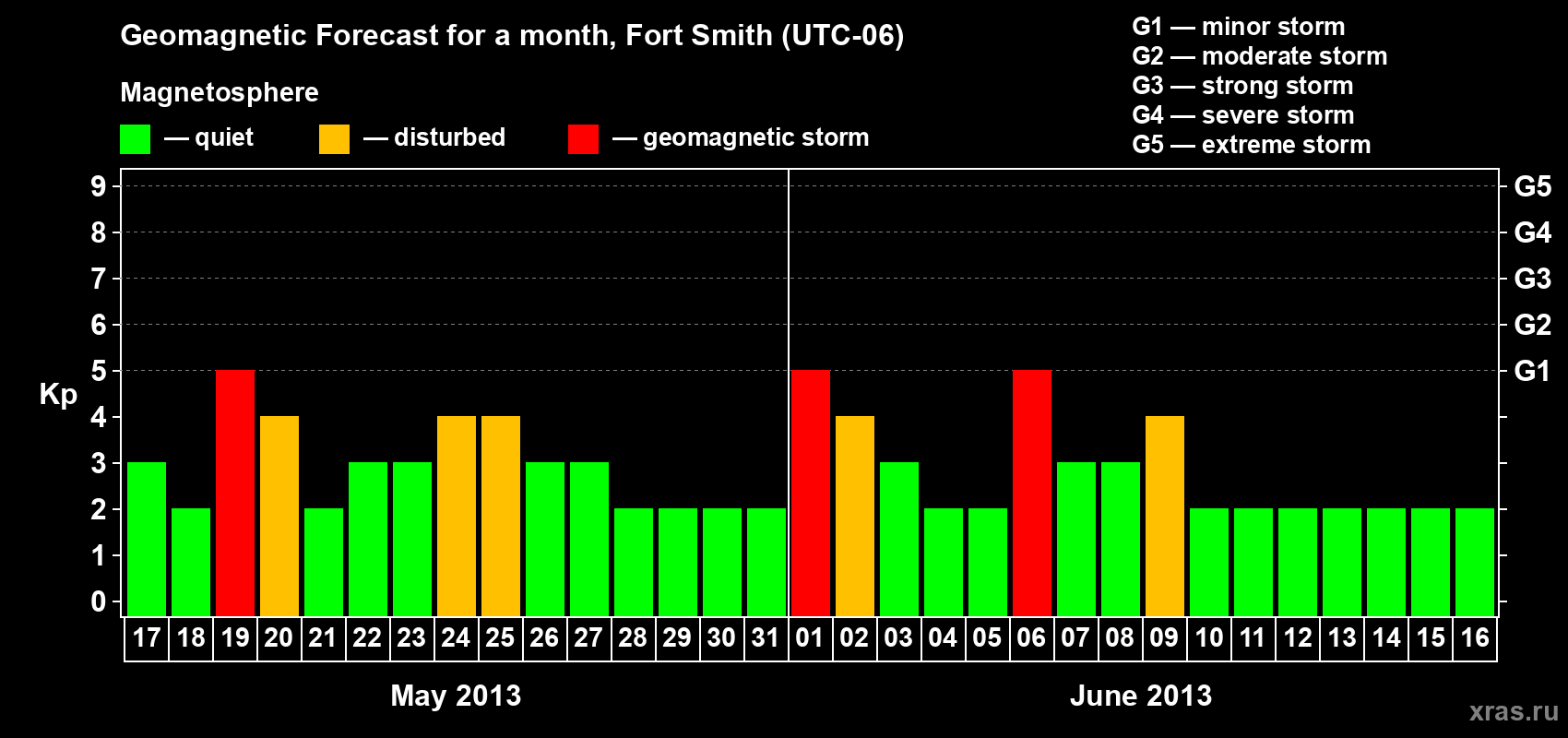Click the Kp value 0 on the axis
The image size is (1568, 738).
[99, 601]
